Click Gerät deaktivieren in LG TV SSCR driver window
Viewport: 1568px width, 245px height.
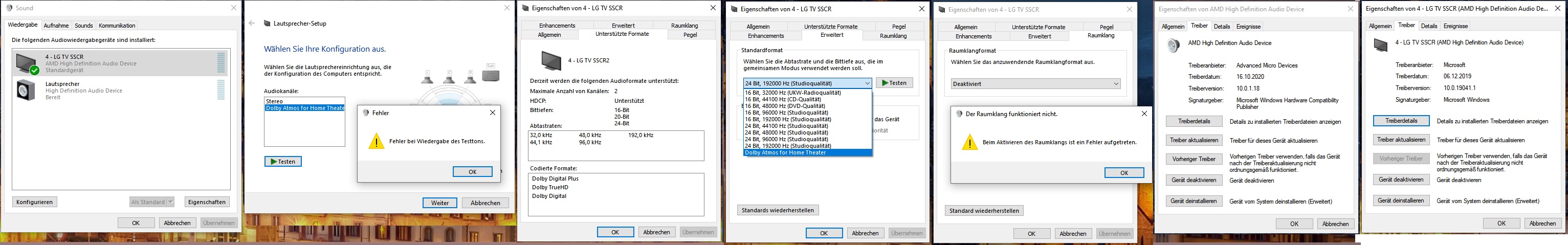pos(1401,180)
